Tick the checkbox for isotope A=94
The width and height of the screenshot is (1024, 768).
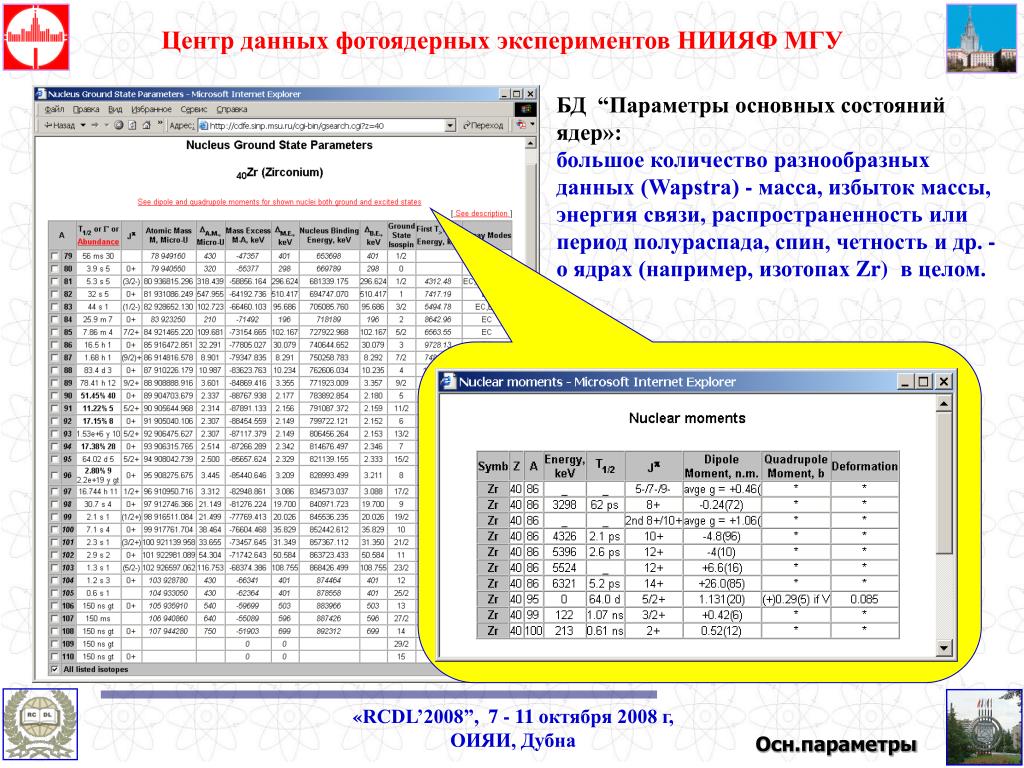pyautogui.click(x=54, y=447)
